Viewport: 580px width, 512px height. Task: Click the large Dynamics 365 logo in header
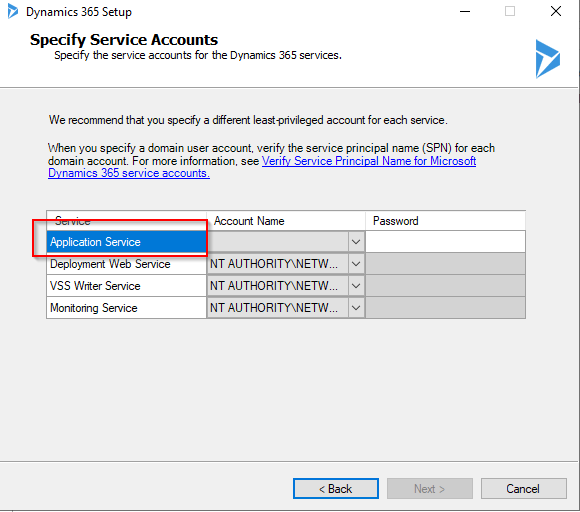tap(547, 59)
